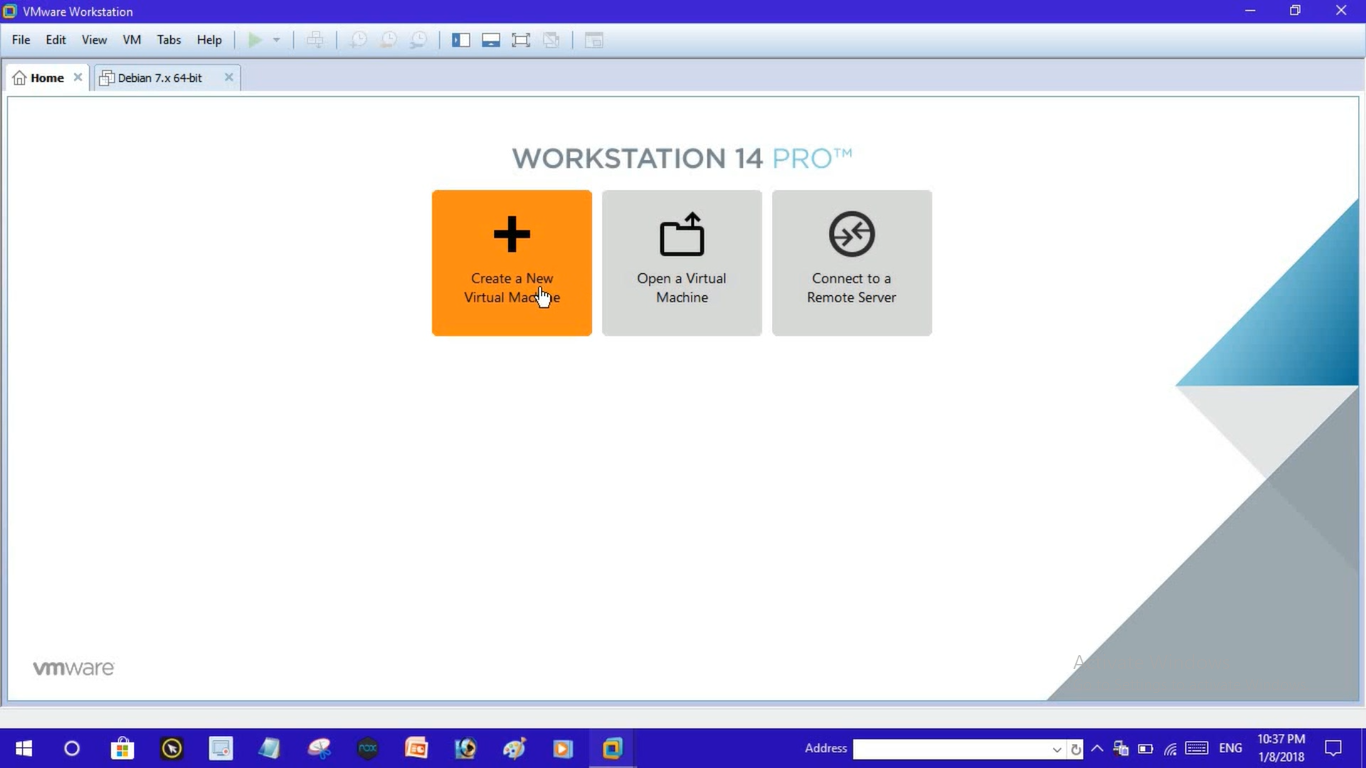Image resolution: width=1366 pixels, height=768 pixels.
Task: Click the folder icon on the Open tile
Action: [x=682, y=234]
